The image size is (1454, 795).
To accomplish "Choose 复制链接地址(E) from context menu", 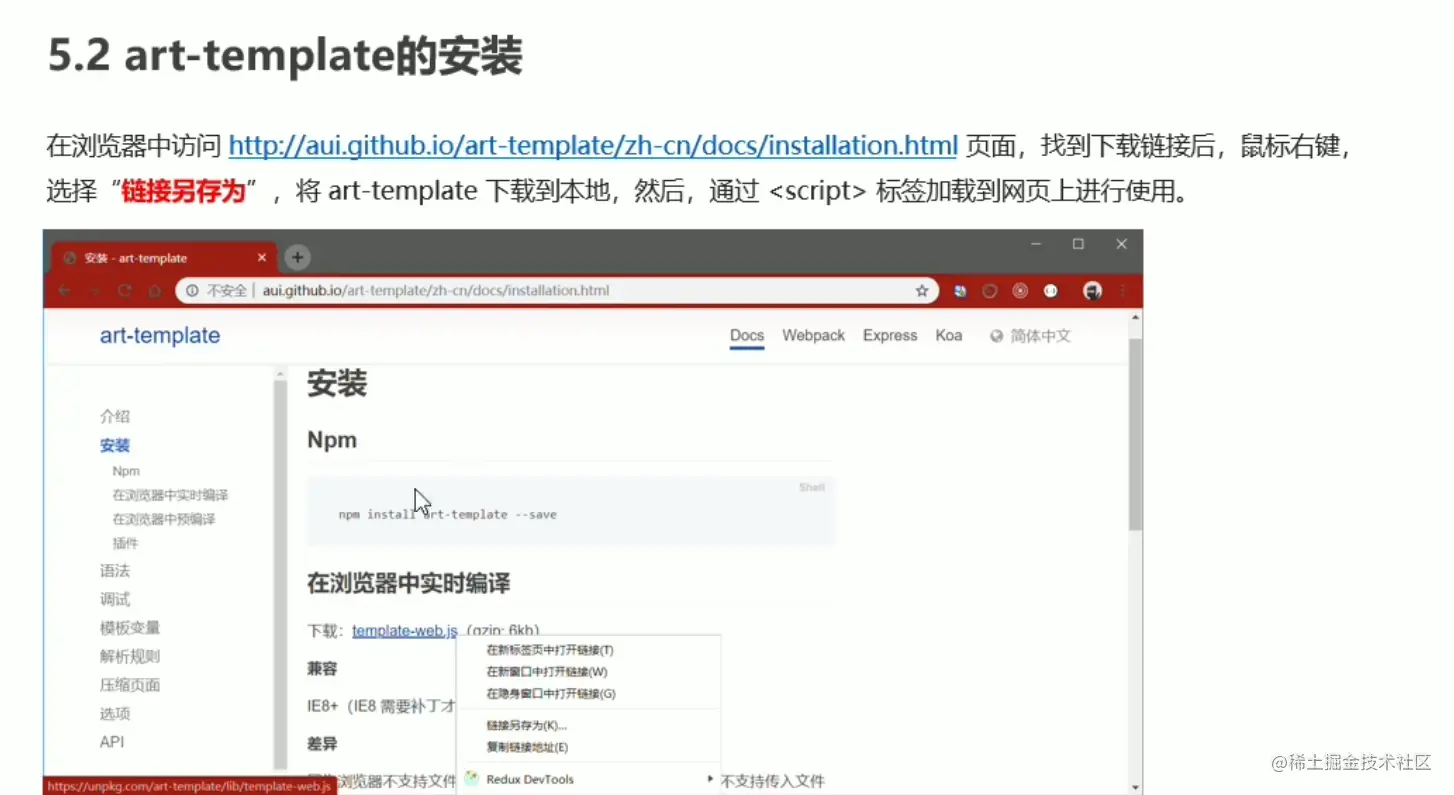I will pos(588,748).
